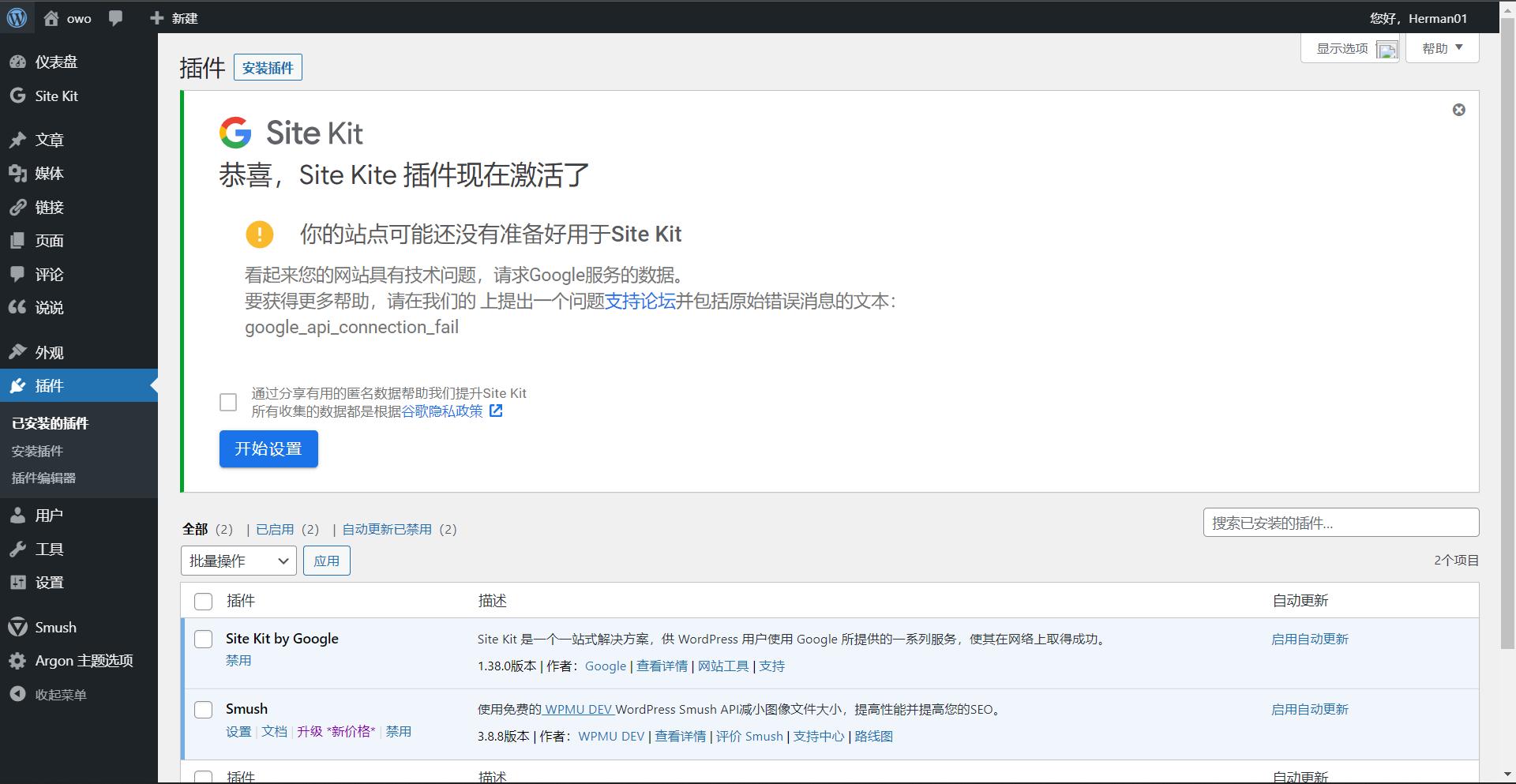
Task: Open the 批量操作 dropdown
Action: (x=238, y=561)
